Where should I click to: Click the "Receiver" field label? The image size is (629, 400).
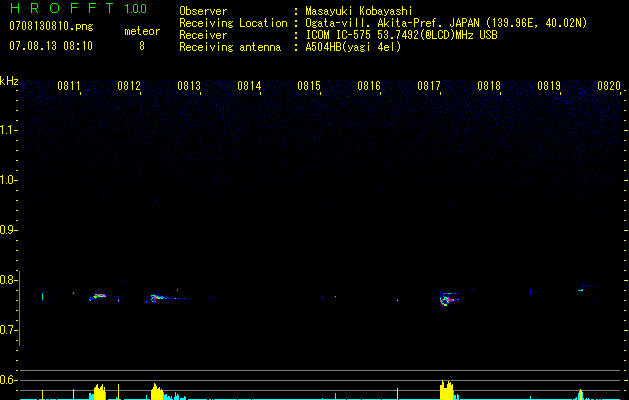[x=203, y=35]
